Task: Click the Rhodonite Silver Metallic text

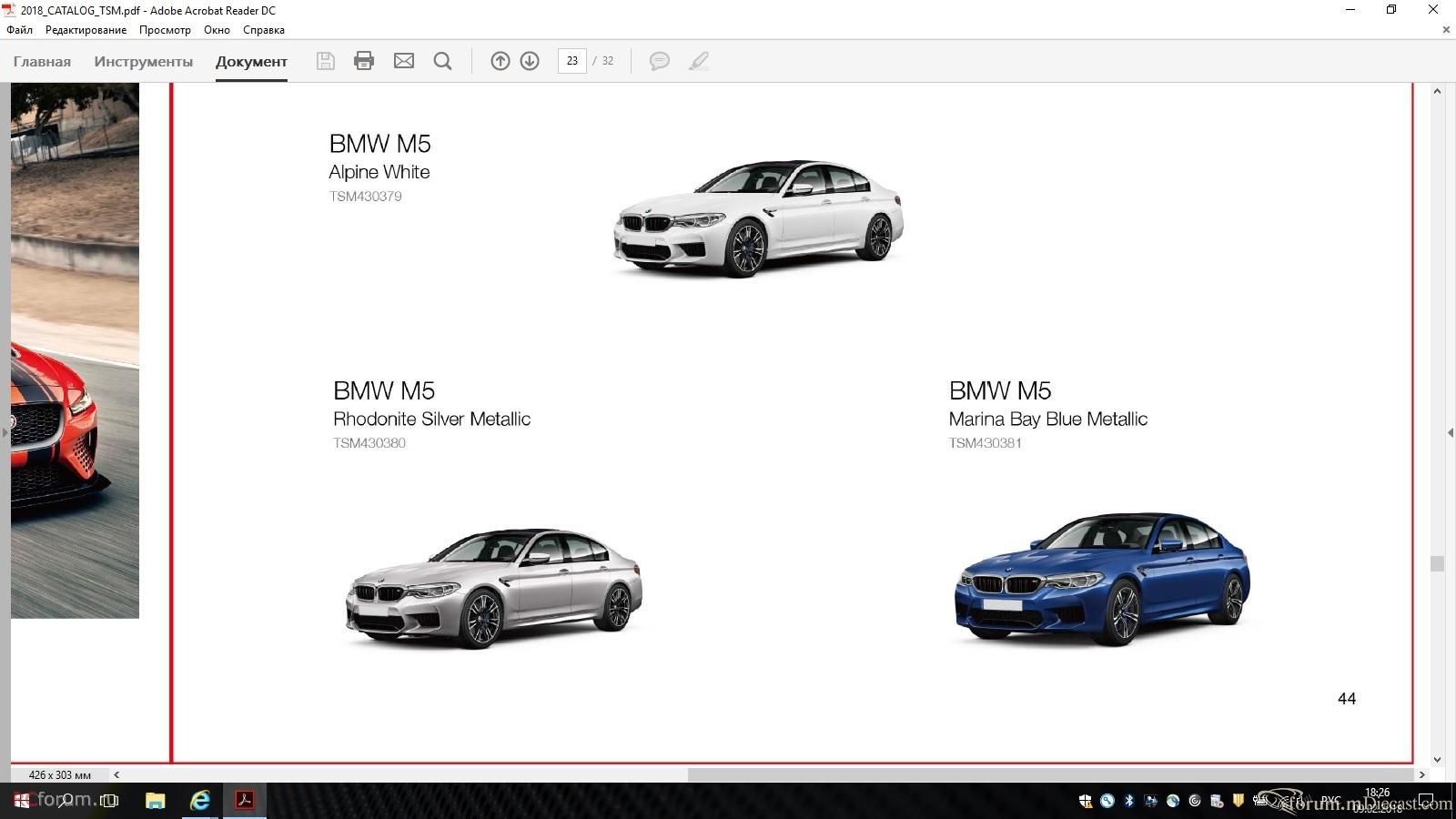Action: click(x=432, y=419)
